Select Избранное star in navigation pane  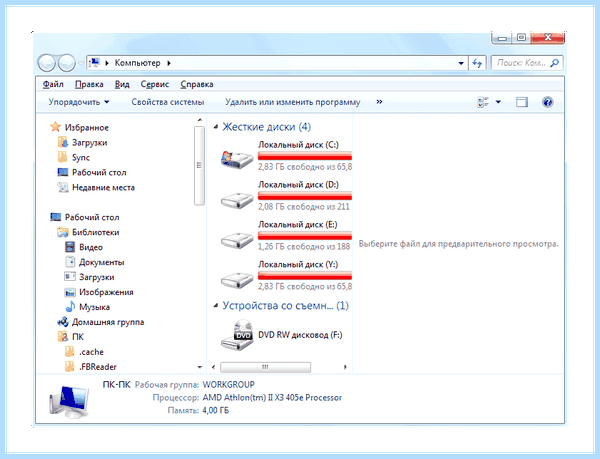pyautogui.click(x=55, y=127)
